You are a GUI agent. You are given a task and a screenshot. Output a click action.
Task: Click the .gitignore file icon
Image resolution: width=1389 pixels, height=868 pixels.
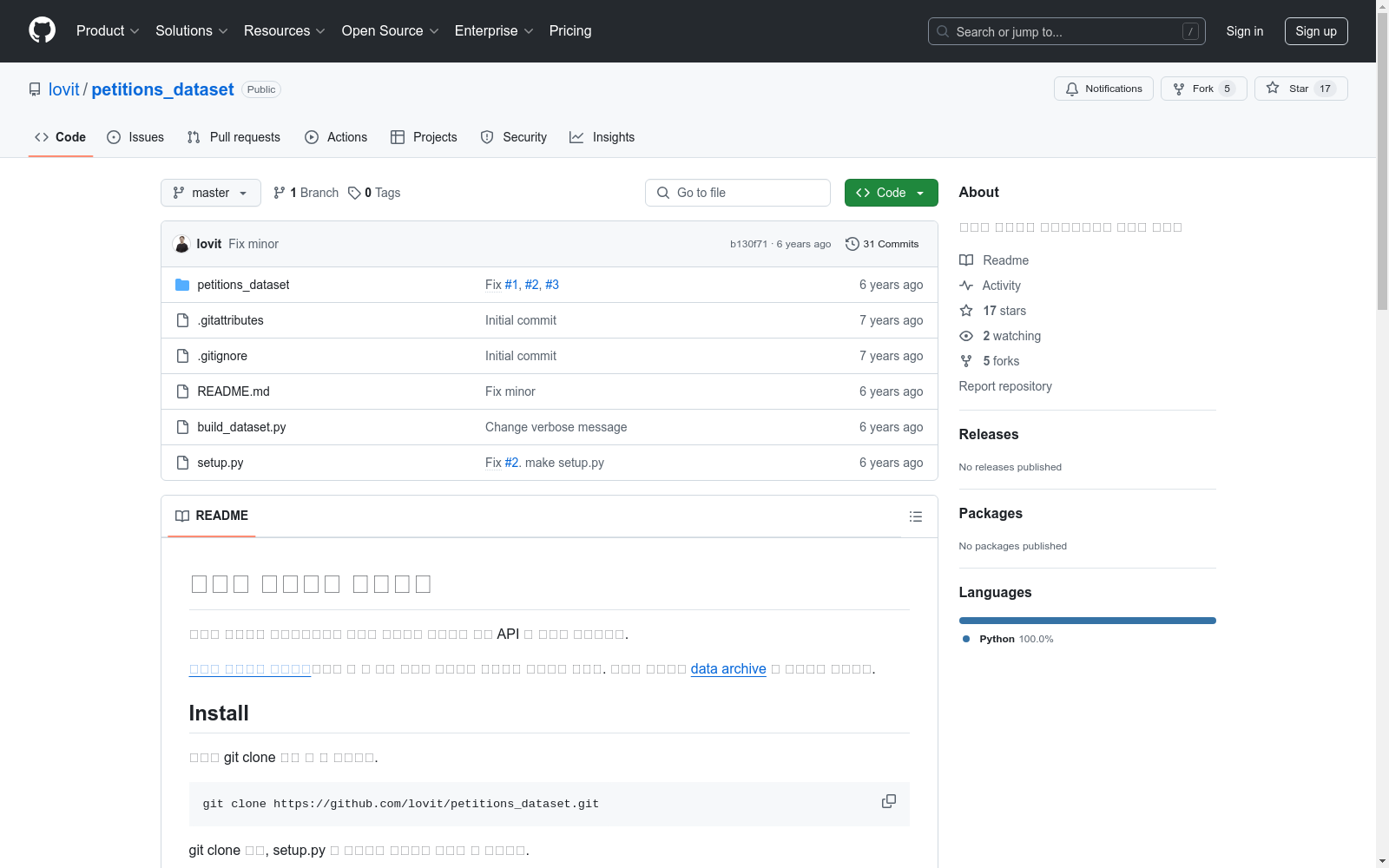[182, 356]
